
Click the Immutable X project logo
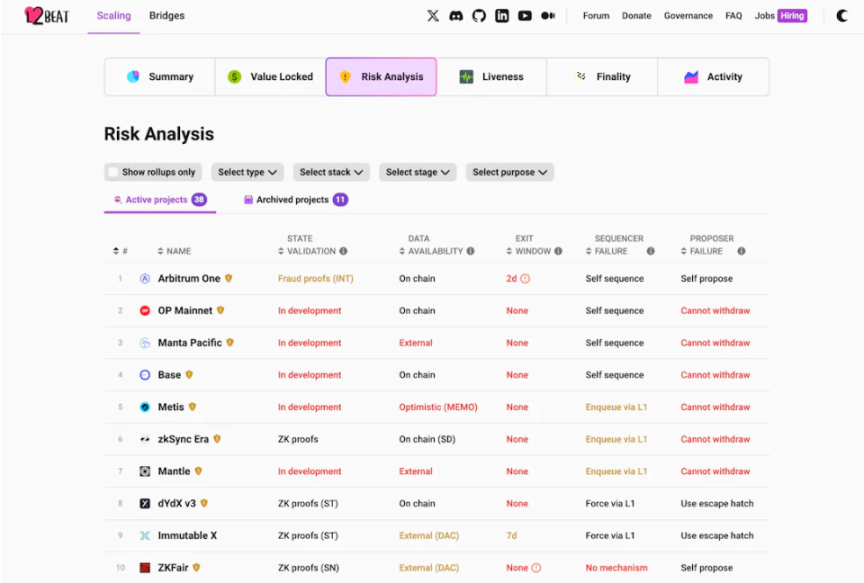[x=145, y=536]
